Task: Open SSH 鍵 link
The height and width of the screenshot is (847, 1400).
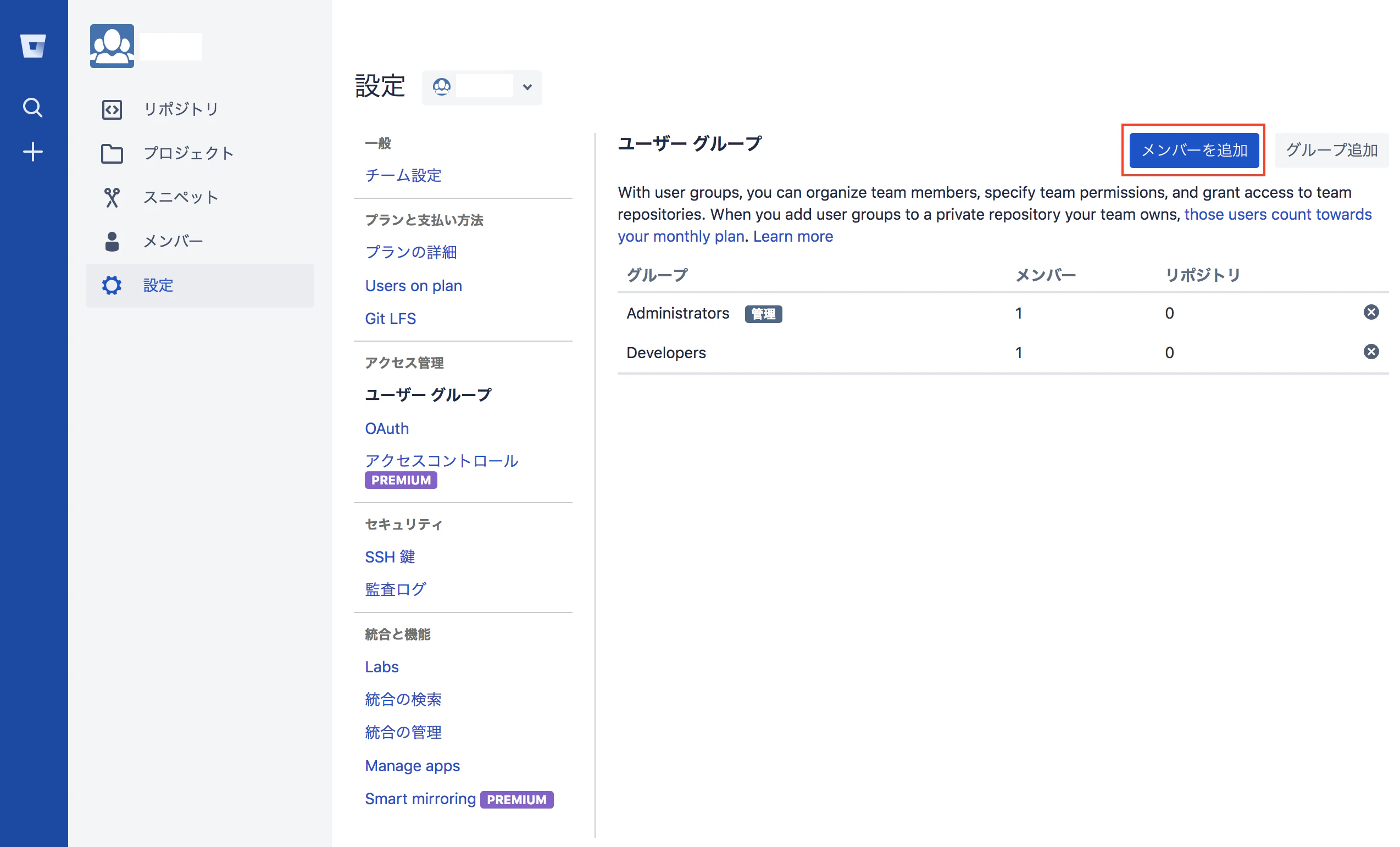Action: pyautogui.click(x=390, y=557)
